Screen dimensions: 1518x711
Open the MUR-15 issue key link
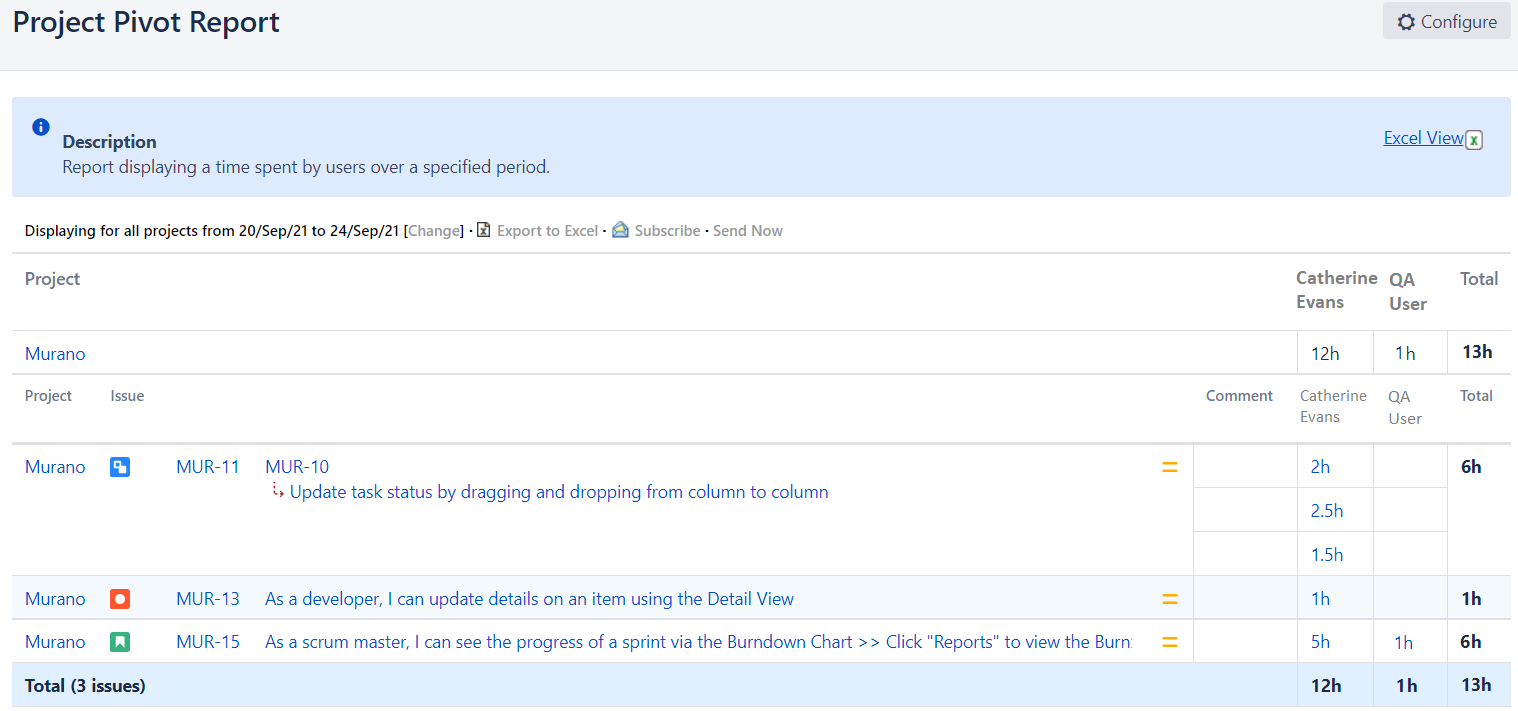coord(208,642)
